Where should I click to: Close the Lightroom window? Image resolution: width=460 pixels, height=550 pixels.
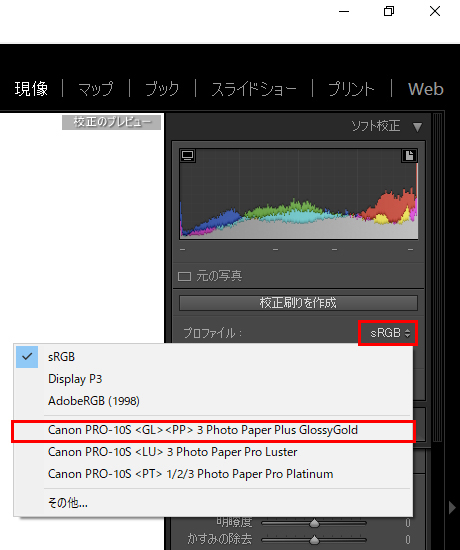(x=435, y=12)
